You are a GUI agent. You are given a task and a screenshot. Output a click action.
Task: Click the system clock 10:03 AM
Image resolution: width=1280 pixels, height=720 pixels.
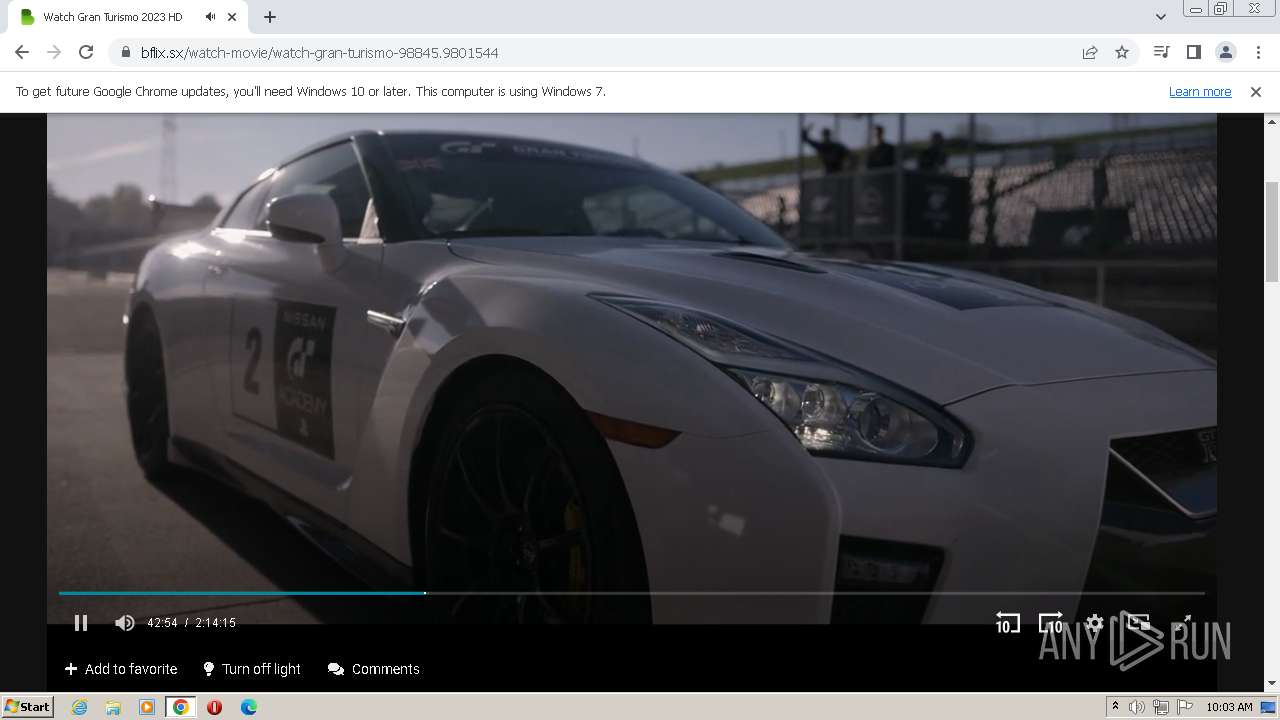[1229, 707]
